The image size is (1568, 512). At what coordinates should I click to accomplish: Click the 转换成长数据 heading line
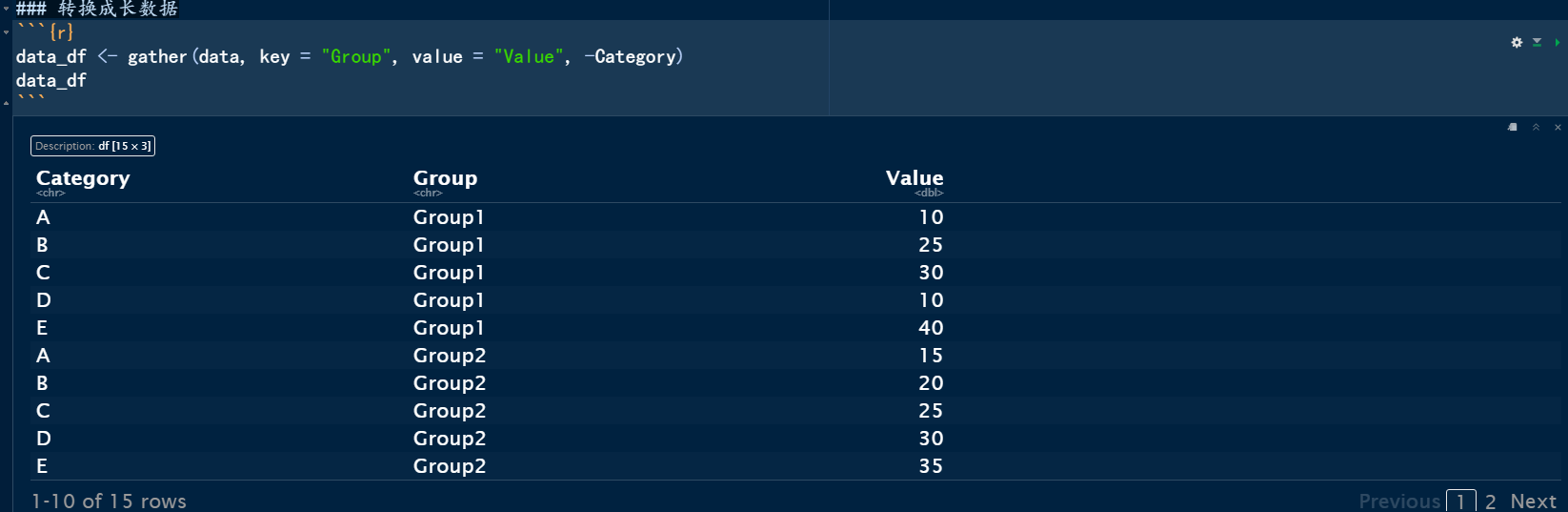click(x=97, y=9)
